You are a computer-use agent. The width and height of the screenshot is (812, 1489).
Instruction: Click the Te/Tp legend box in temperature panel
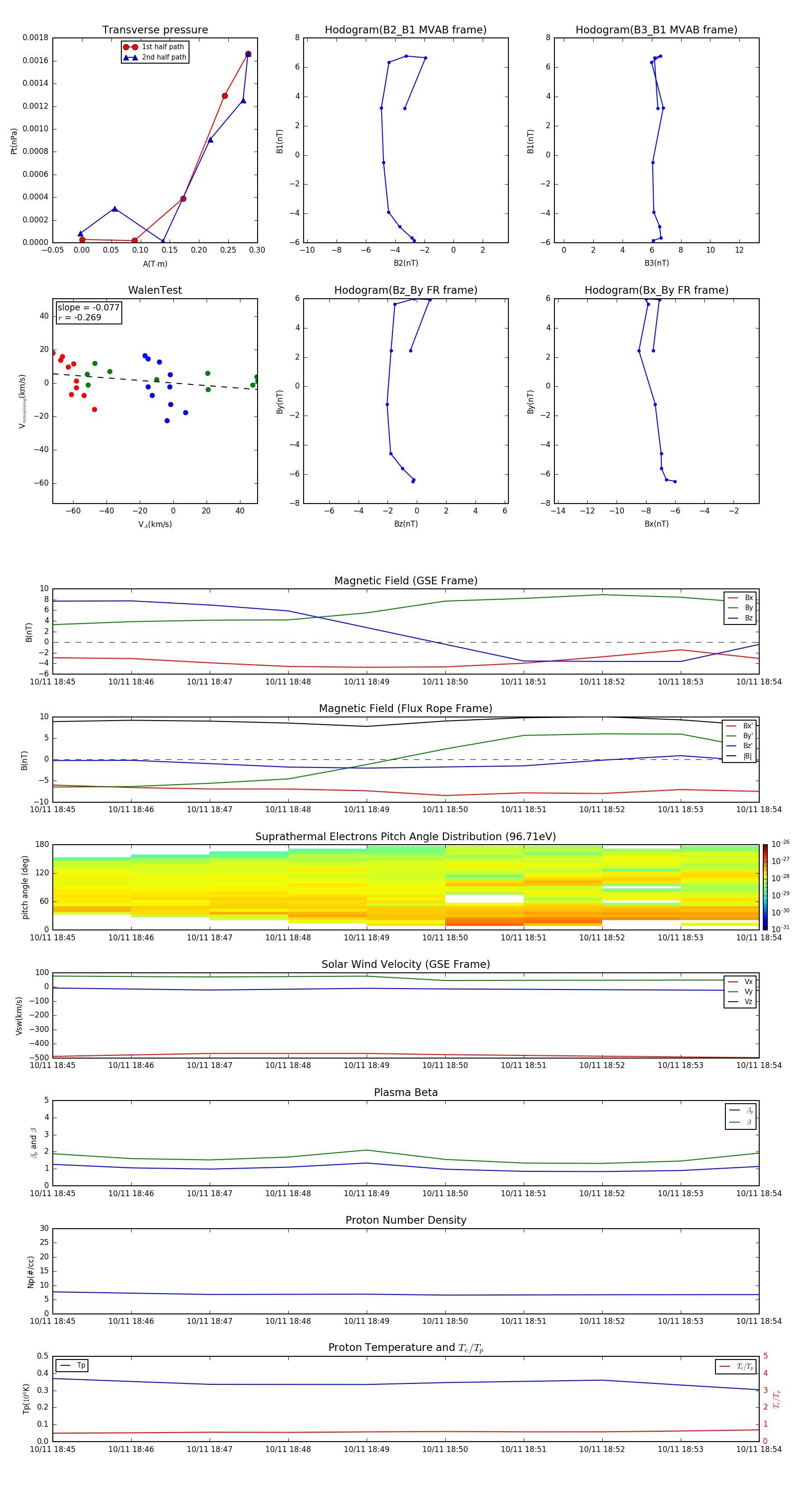736,1367
